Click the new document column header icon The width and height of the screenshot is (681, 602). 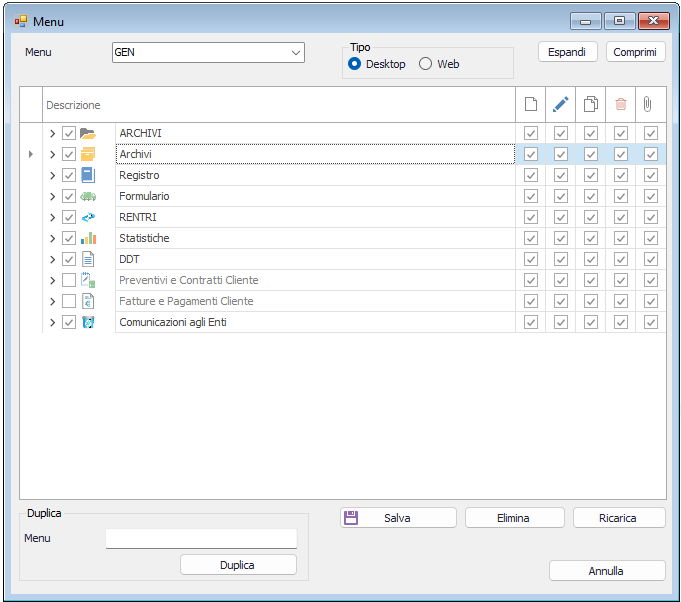(x=531, y=104)
